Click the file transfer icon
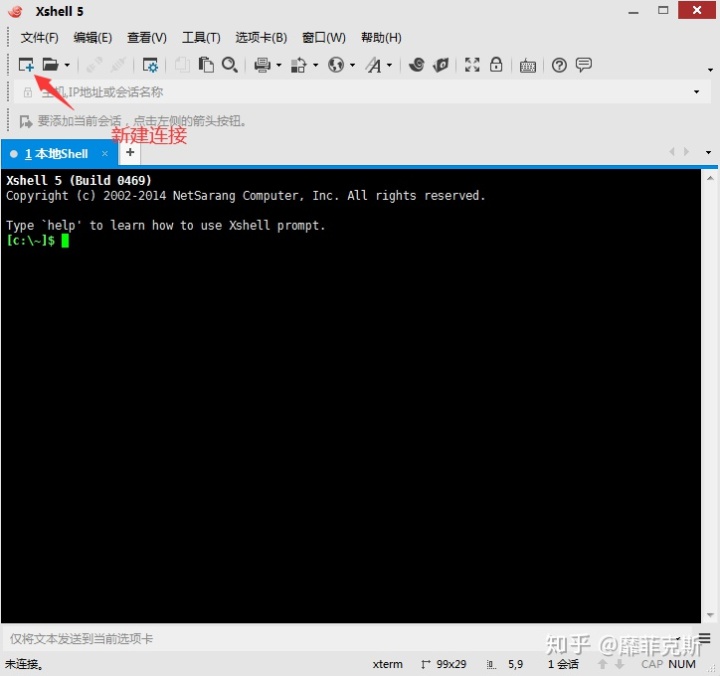The height and width of the screenshot is (676, 720). click(298, 65)
